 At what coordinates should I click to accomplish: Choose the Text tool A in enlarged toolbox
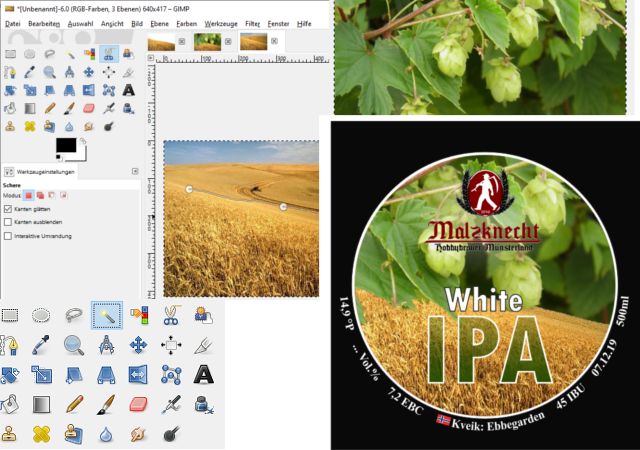tap(203, 374)
